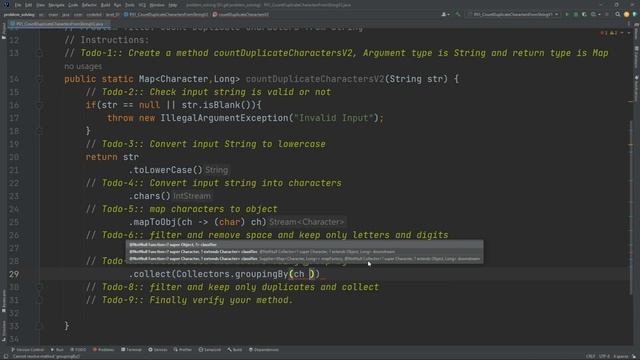This screenshot has height=360, width=640.
Task: Click the Debug bug icon
Action: pos(576,14)
